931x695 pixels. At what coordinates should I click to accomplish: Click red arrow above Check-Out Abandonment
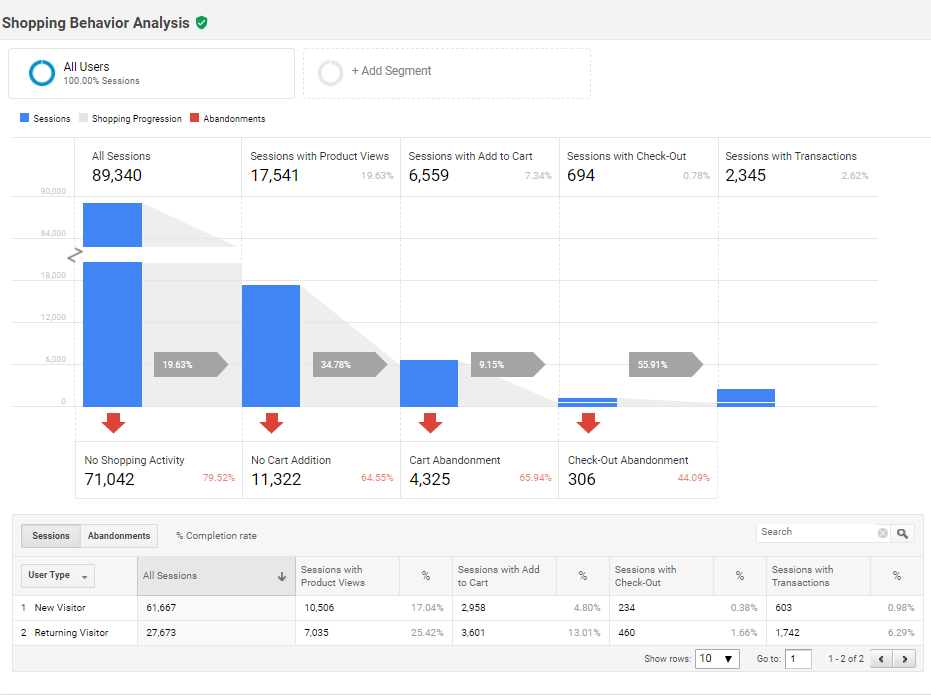point(588,422)
